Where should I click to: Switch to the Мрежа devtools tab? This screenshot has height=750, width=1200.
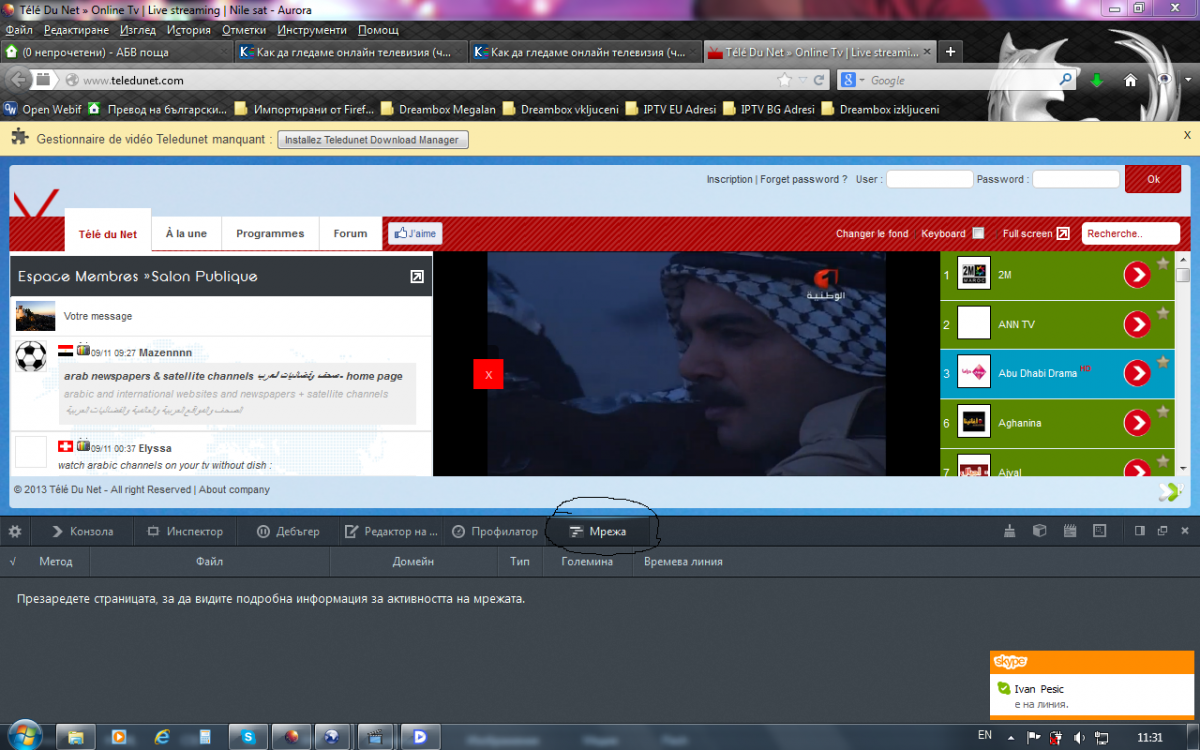598,531
